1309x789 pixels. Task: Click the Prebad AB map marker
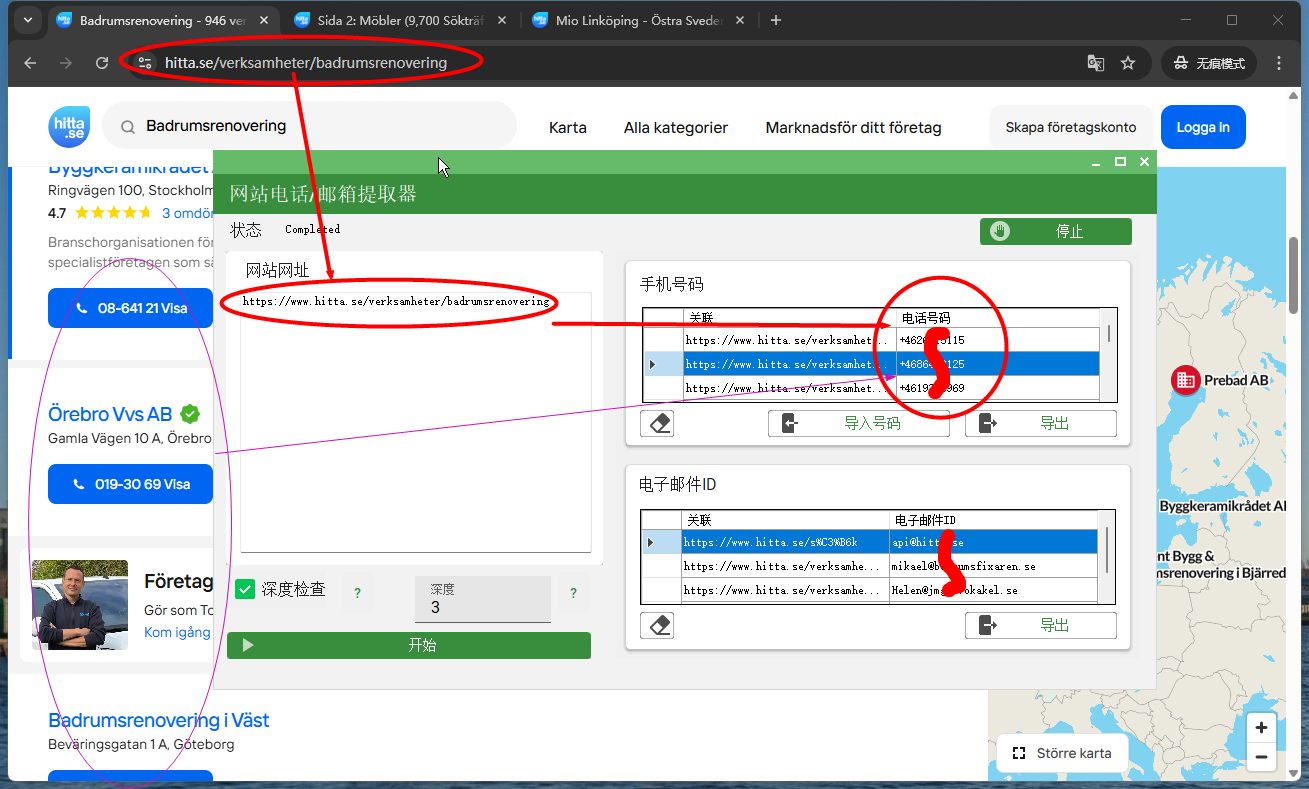pyautogui.click(x=1186, y=380)
